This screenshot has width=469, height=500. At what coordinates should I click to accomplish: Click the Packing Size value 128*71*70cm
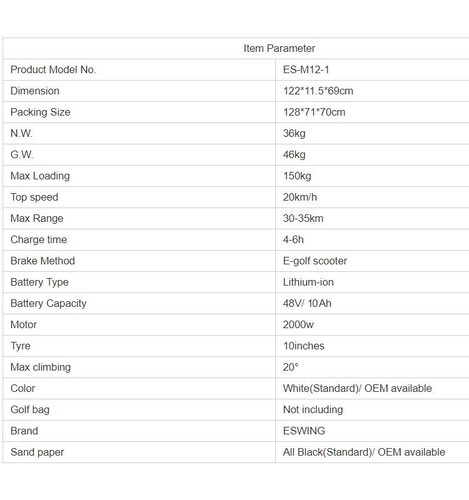(314, 112)
